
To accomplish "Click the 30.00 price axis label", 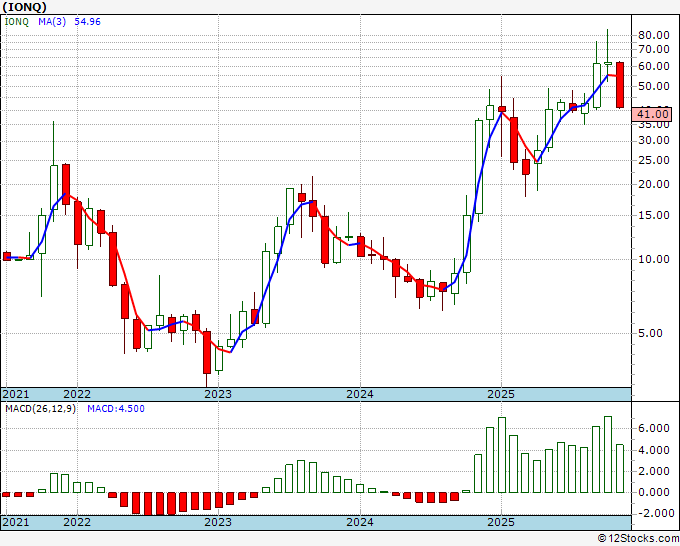I will click(654, 141).
